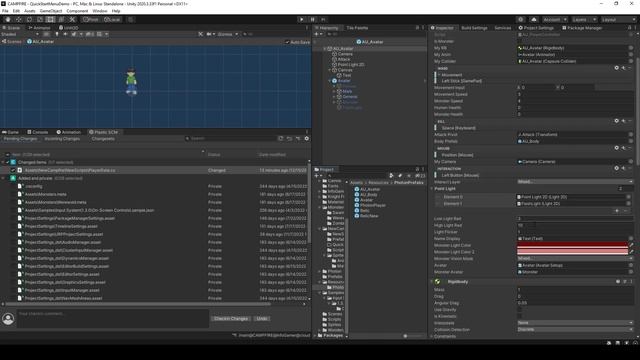Open gear icon of the MAIN action map

616,68
